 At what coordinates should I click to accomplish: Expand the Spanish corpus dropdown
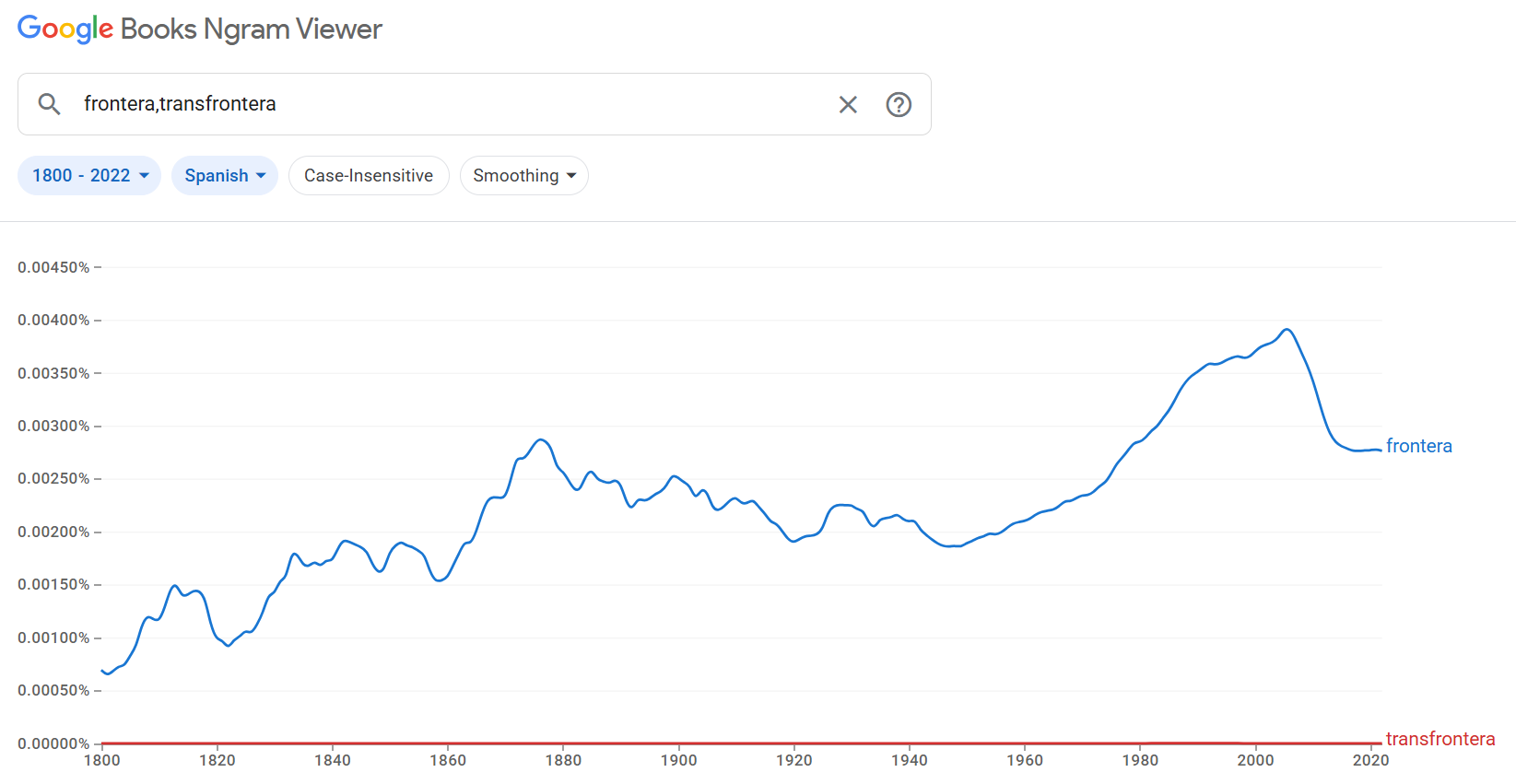[x=225, y=176]
